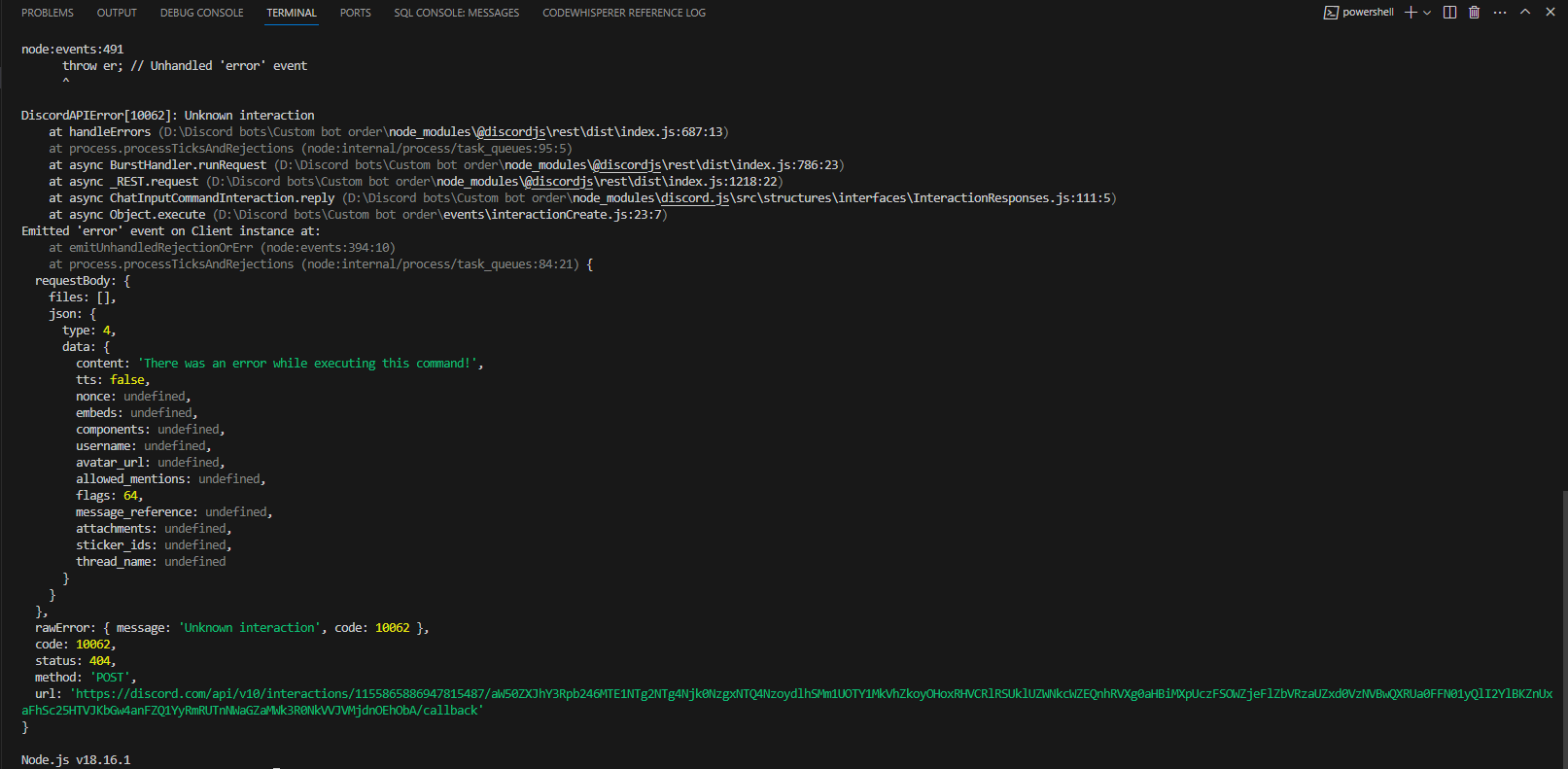
Task: Click the 'attachments: undefined,' line
Action: coord(155,529)
